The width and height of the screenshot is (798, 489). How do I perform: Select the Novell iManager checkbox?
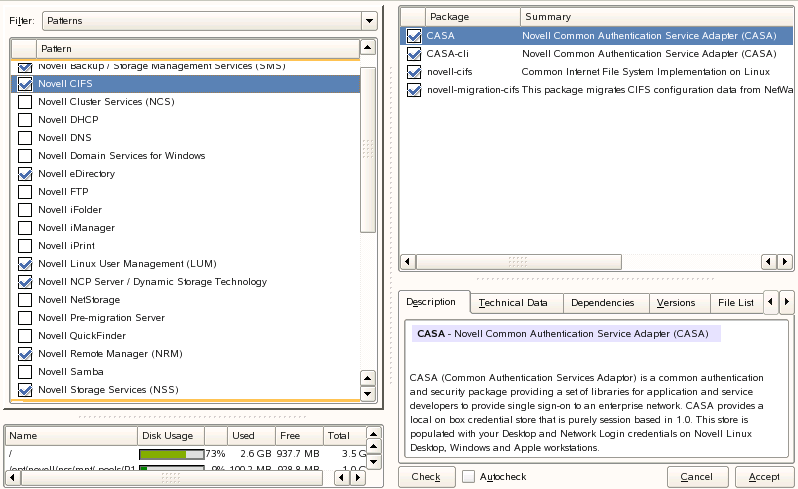[x=25, y=228]
